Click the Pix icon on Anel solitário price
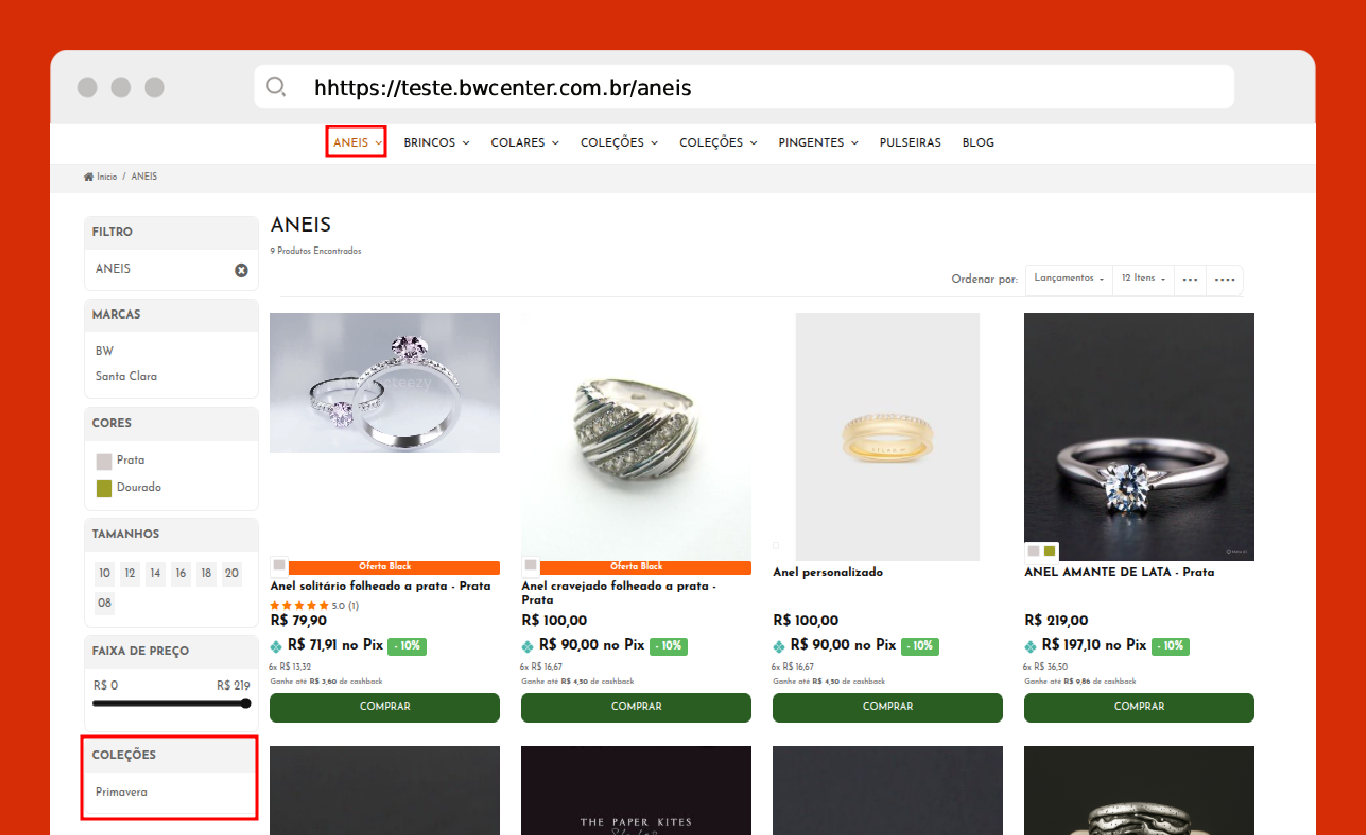Viewport: 1366px width, 835px height. (276, 646)
